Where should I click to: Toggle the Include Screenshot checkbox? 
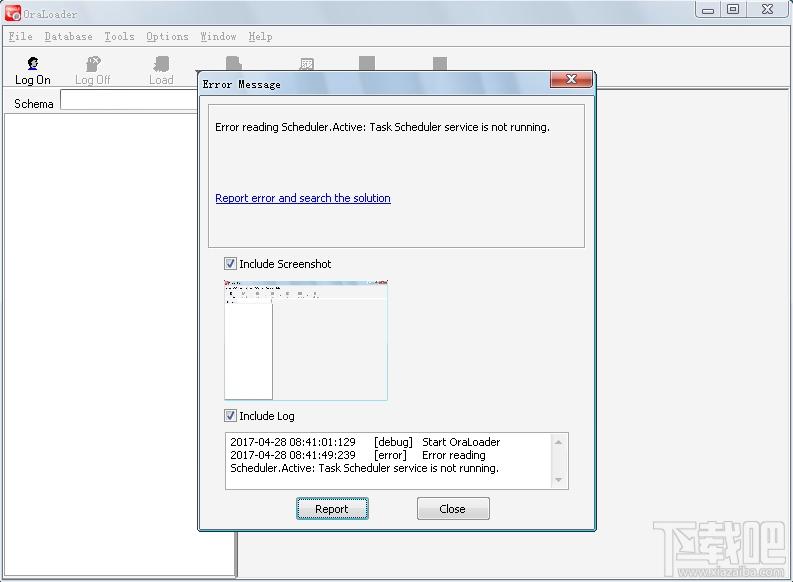point(230,263)
